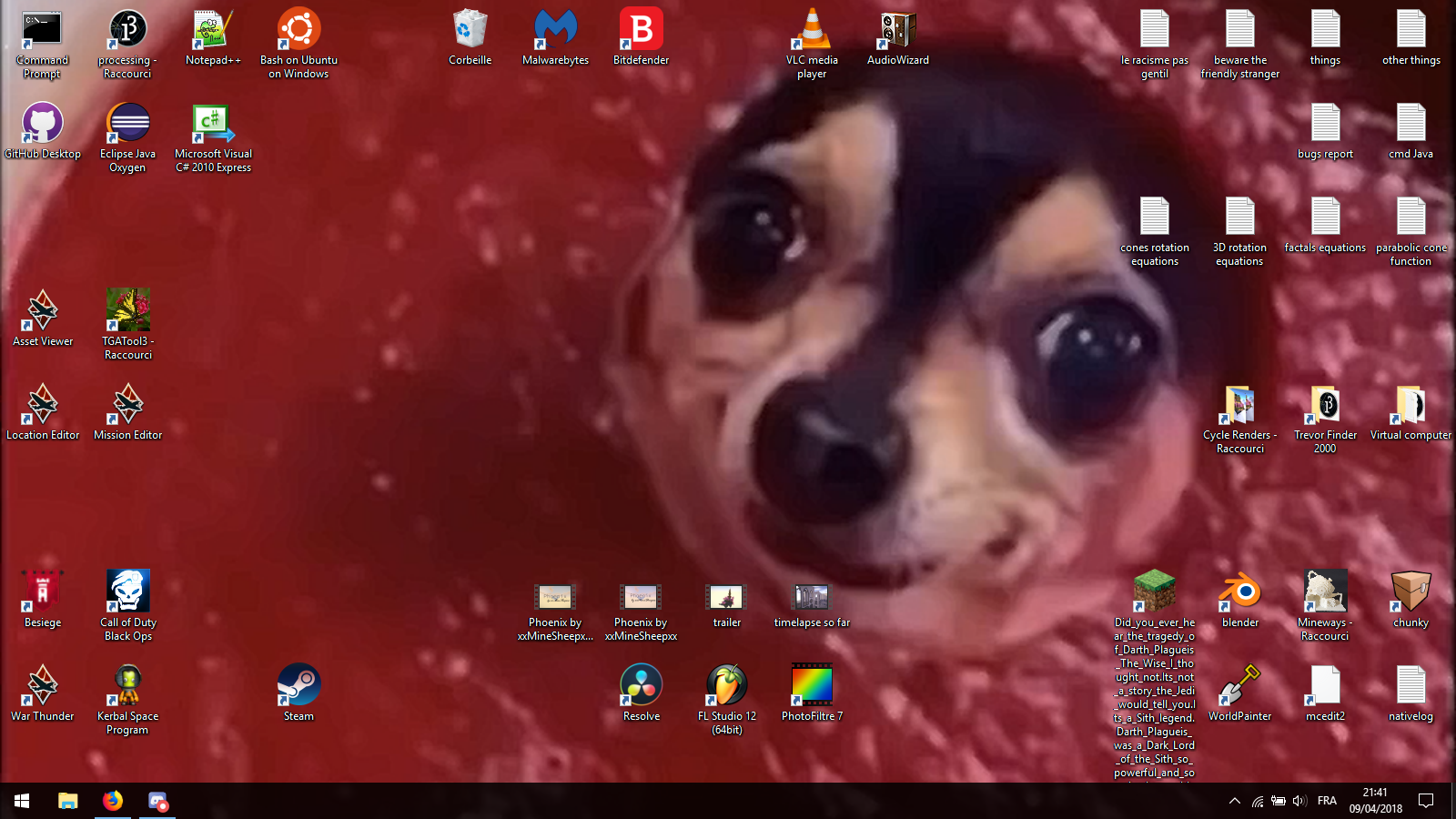Click the FRA input language indicator
The width and height of the screenshot is (1456, 819).
(1327, 801)
